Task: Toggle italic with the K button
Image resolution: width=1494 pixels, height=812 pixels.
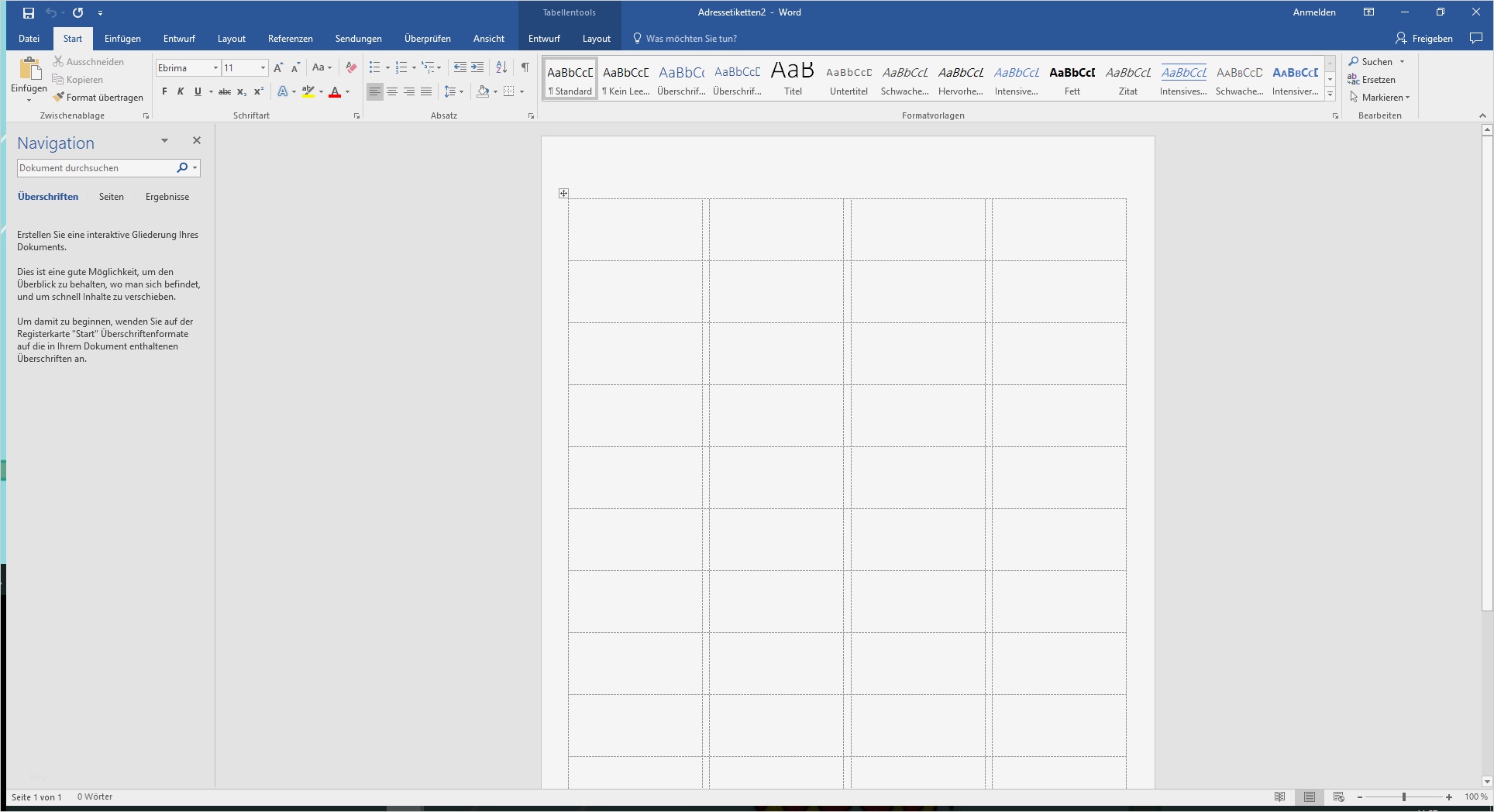Action: click(180, 91)
